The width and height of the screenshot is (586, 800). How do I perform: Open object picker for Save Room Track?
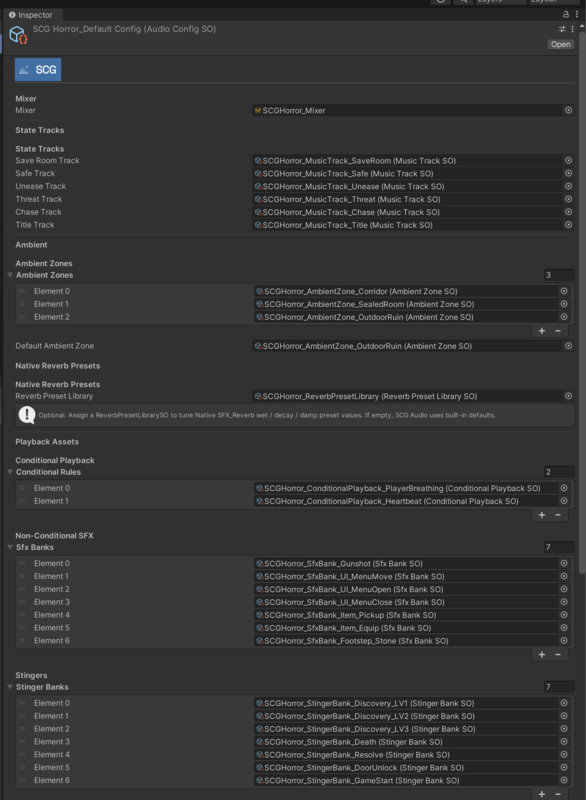[x=568, y=160]
